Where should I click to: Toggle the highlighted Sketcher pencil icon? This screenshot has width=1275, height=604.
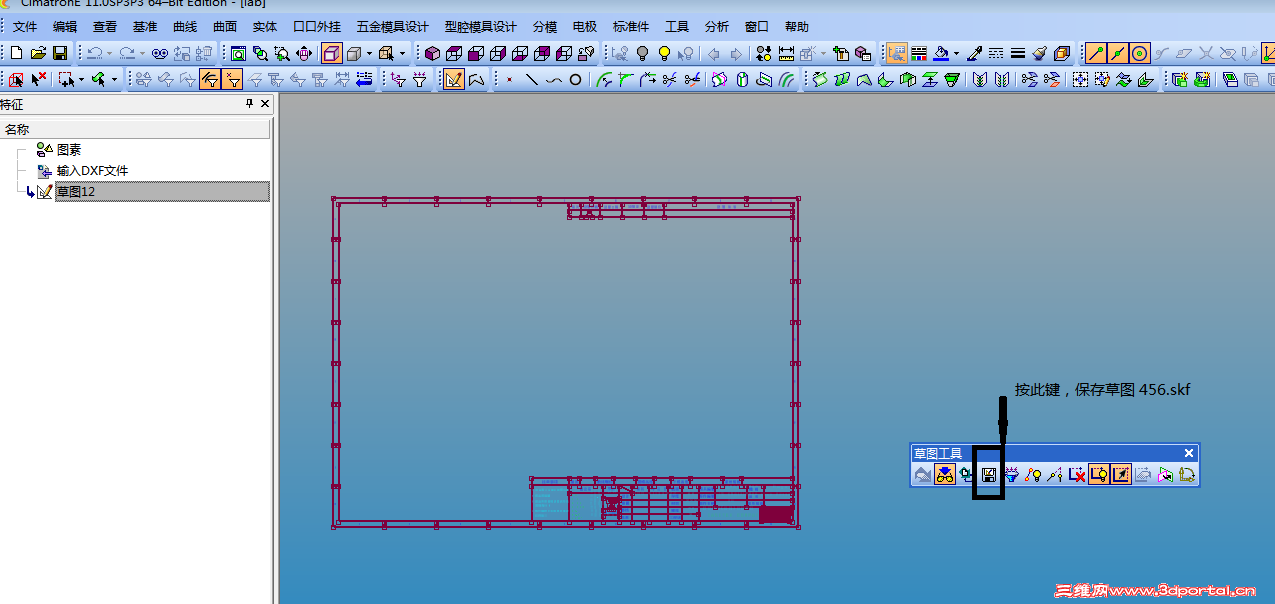(x=454, y=79)
